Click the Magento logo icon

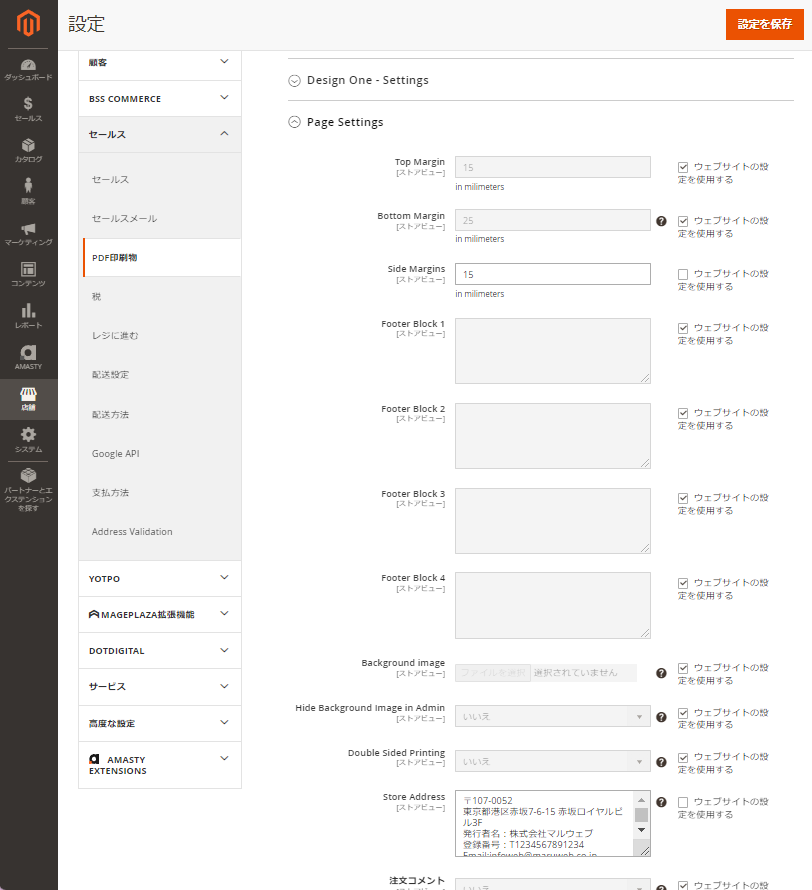coord(28,23)
